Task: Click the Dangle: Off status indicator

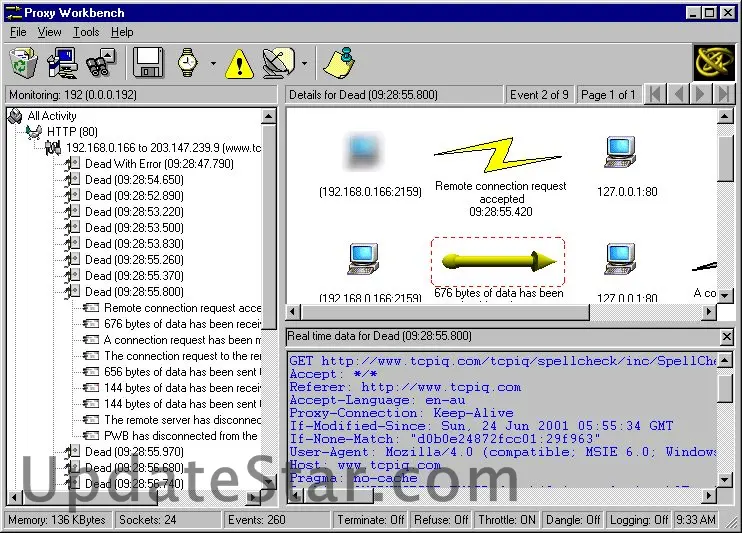Action: [573, 520]
